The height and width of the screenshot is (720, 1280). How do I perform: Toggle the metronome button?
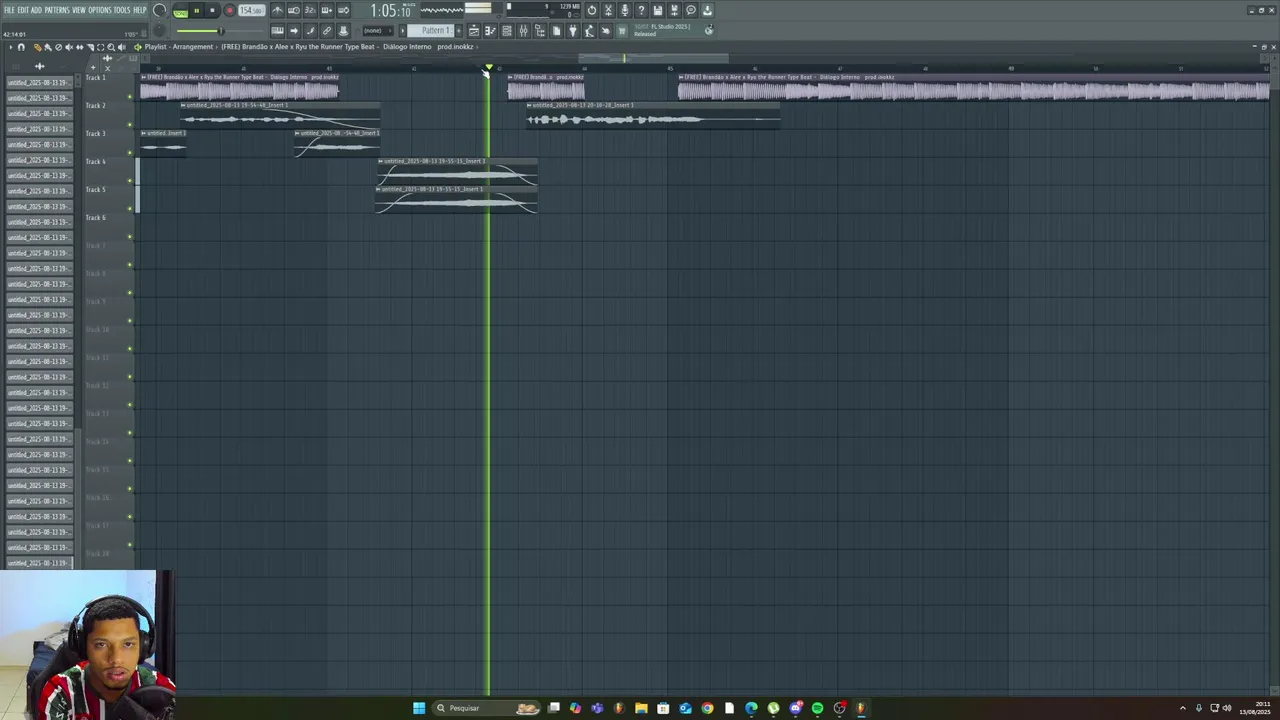click(x=277, y=10)
